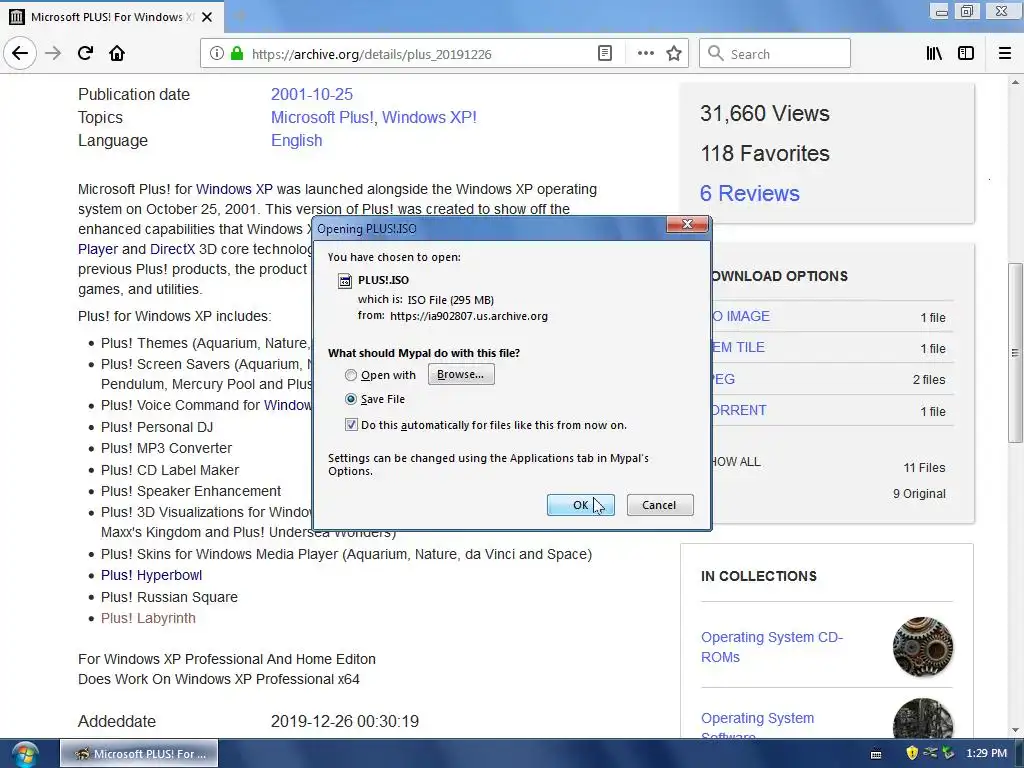This screenshot has width=1024, height=768.
Task: Click the Browse... button
Action: pos(461,374)
